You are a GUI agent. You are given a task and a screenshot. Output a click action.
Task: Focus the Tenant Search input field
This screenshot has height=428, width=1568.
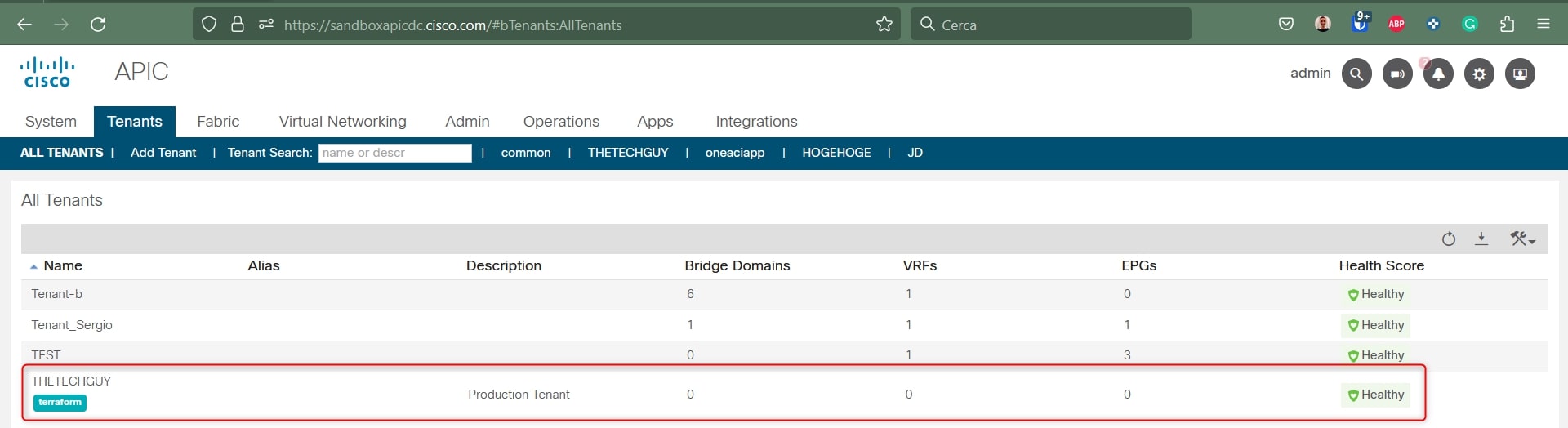click(x=394, y=153)
